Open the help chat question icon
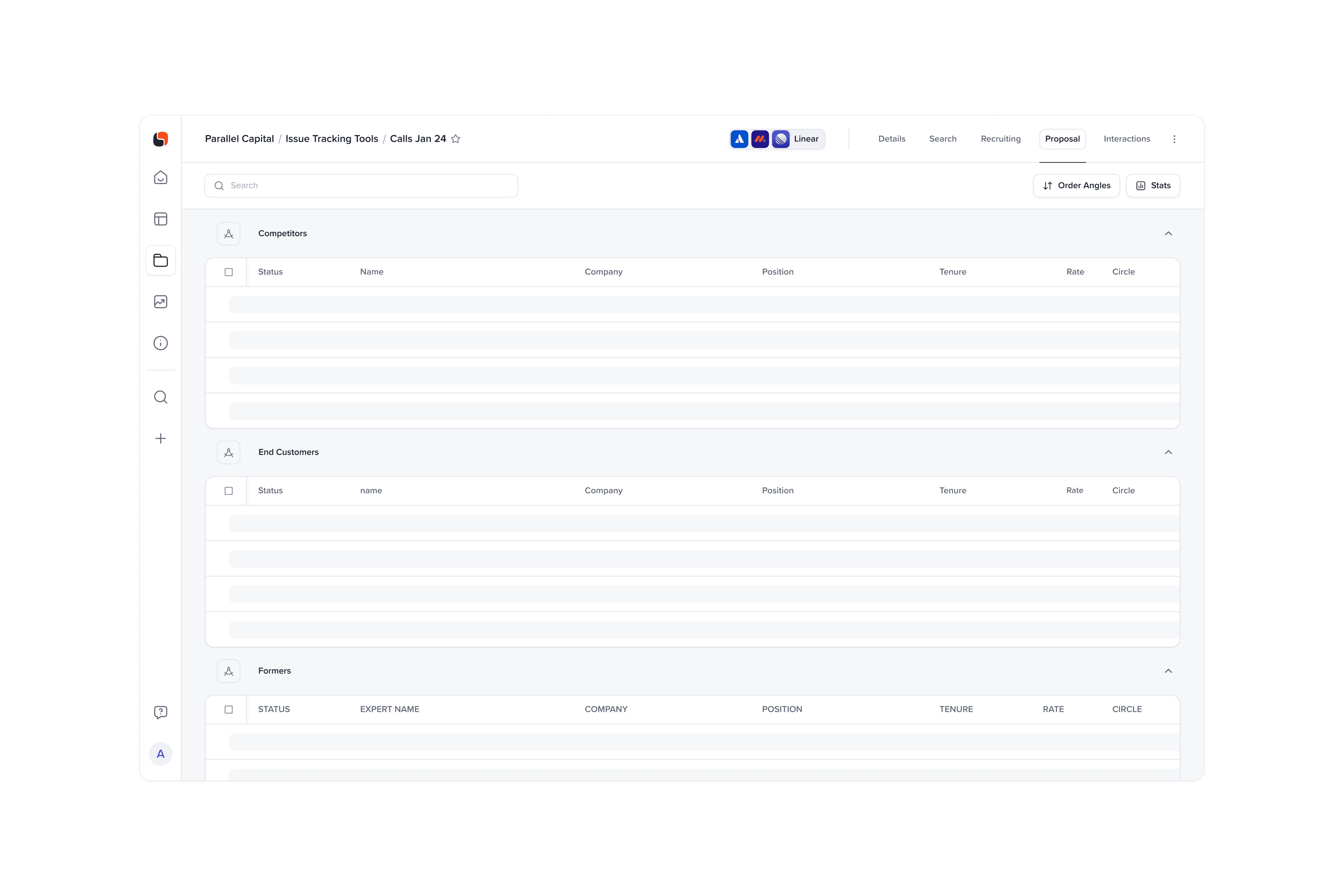This screenshot has width=1344, height=896. click(161, 712)
